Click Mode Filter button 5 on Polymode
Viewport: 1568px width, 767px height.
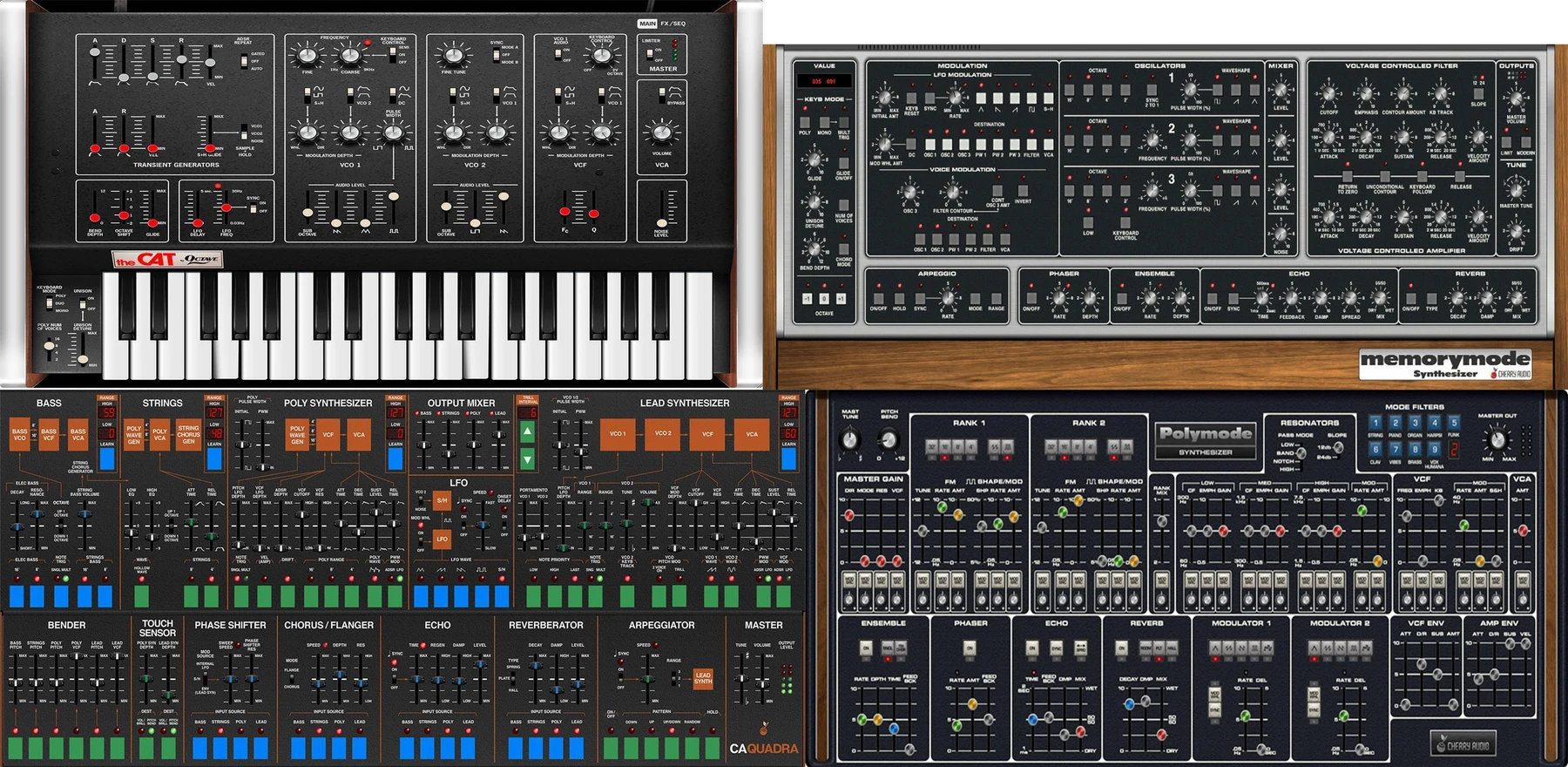(x=1454, y=423)
